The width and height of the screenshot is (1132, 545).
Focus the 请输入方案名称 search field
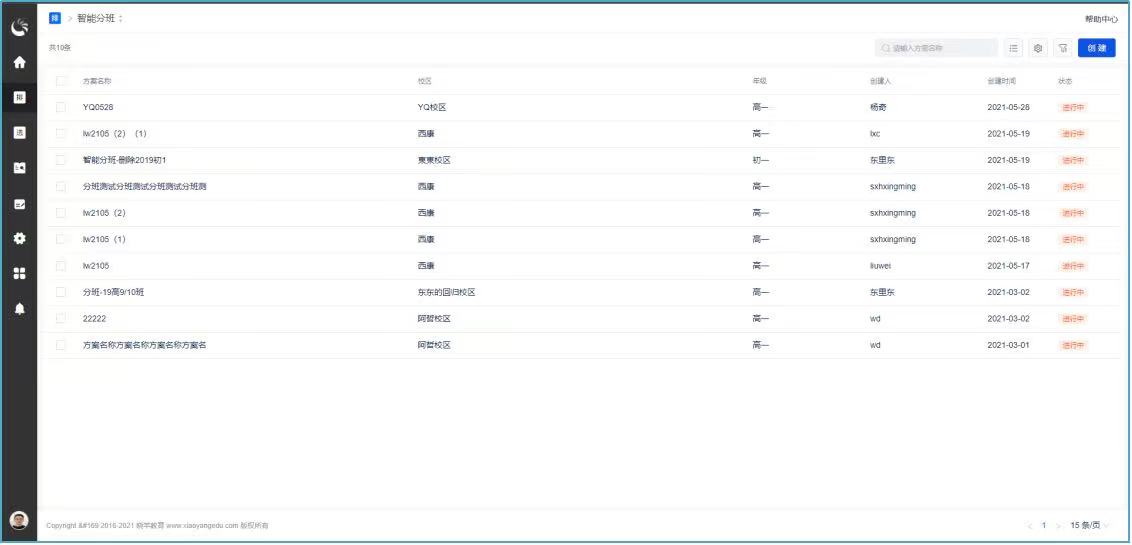click(940, 48)
